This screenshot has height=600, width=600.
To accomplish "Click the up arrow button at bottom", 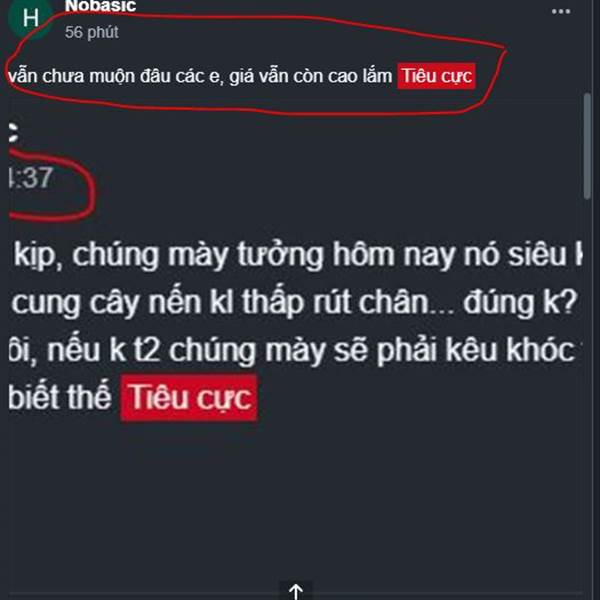I will (x=295, y=591).
